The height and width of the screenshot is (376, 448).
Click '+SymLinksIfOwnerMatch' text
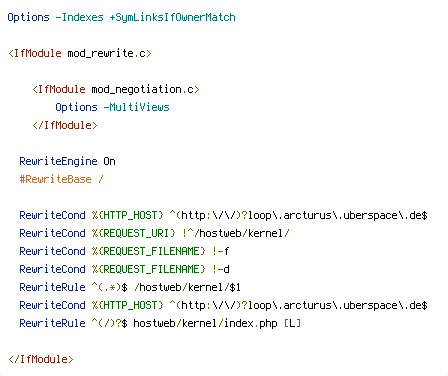(x=173, y=17)
